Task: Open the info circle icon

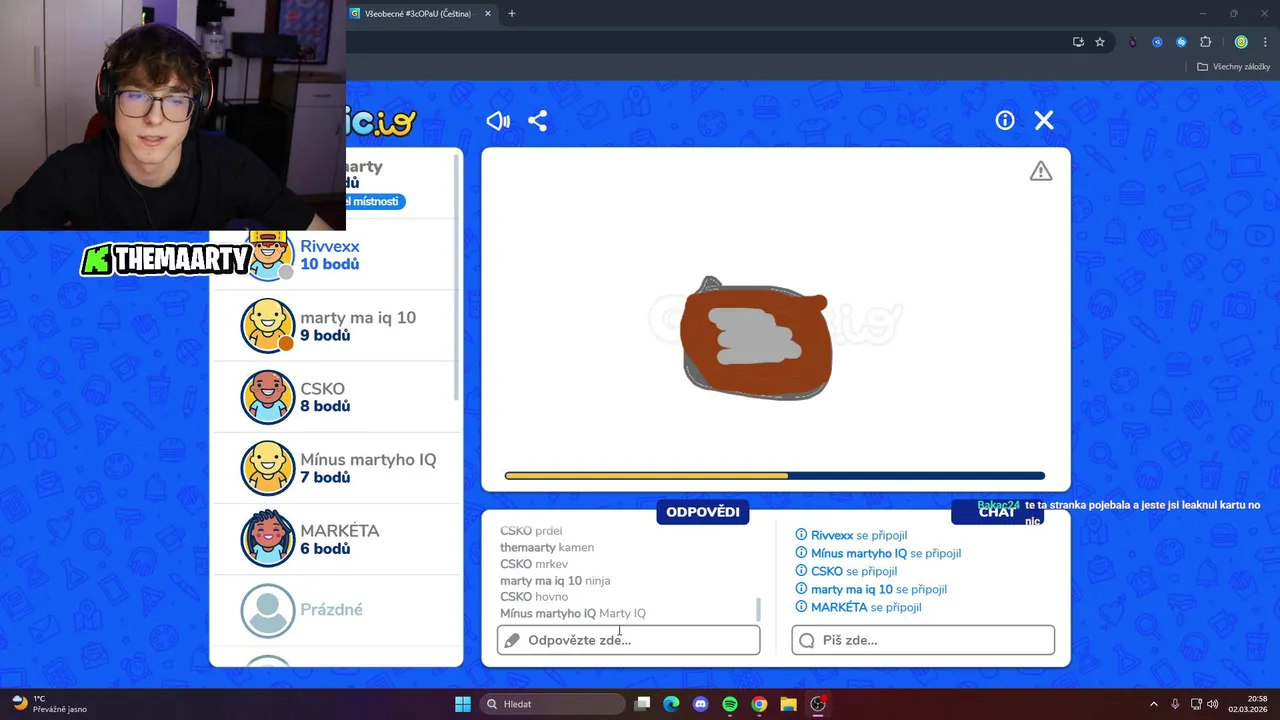Action: [x=1005, y=120]
